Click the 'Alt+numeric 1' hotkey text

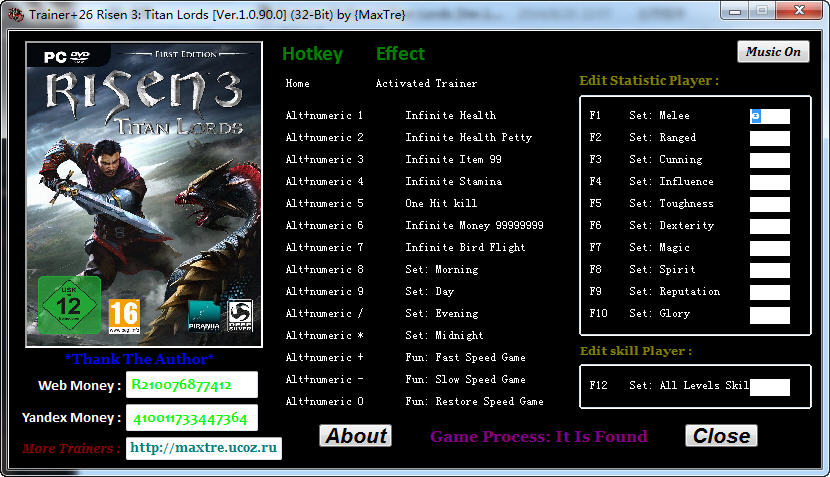click(324, 115)
